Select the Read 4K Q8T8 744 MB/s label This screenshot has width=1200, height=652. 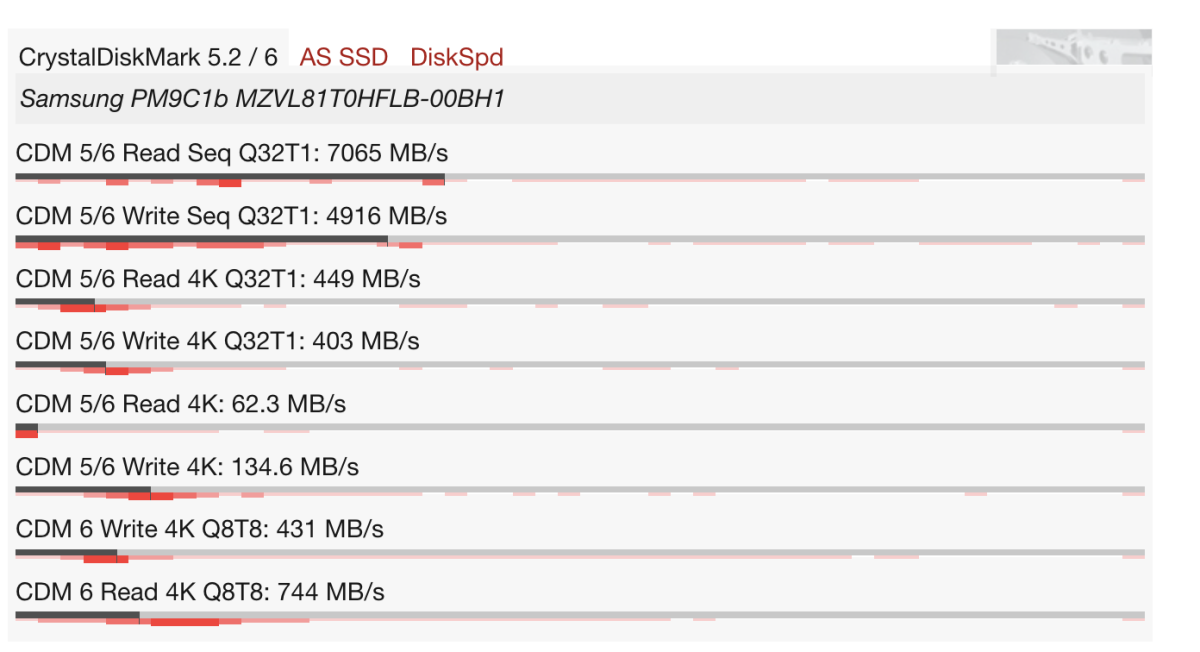(x=200, y=592)
